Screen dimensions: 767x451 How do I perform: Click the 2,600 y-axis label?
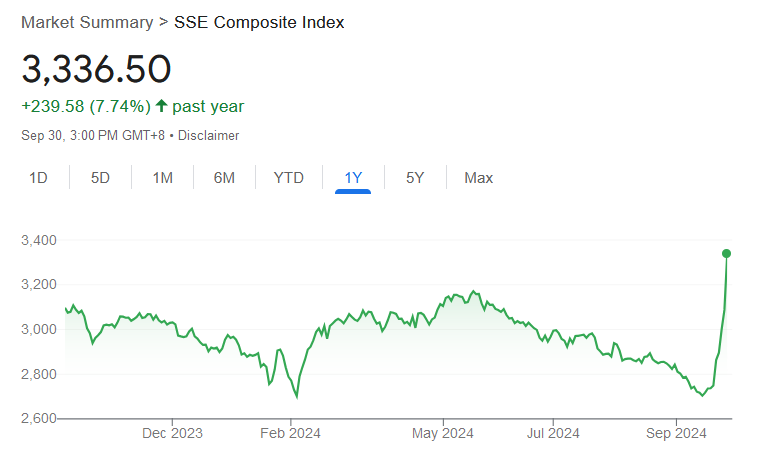(x=39, y=419)
